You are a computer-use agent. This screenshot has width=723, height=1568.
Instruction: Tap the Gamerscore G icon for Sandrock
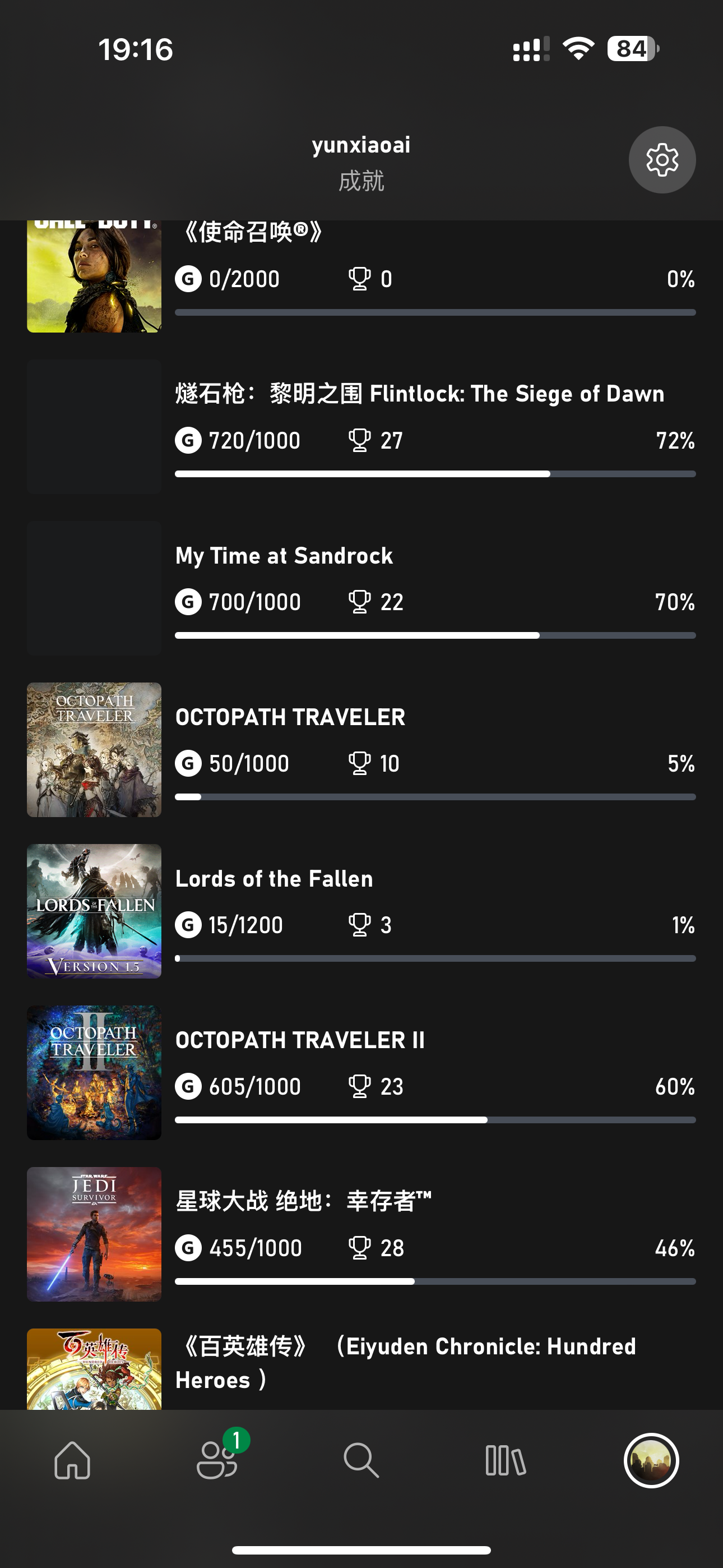click(188, 602)
